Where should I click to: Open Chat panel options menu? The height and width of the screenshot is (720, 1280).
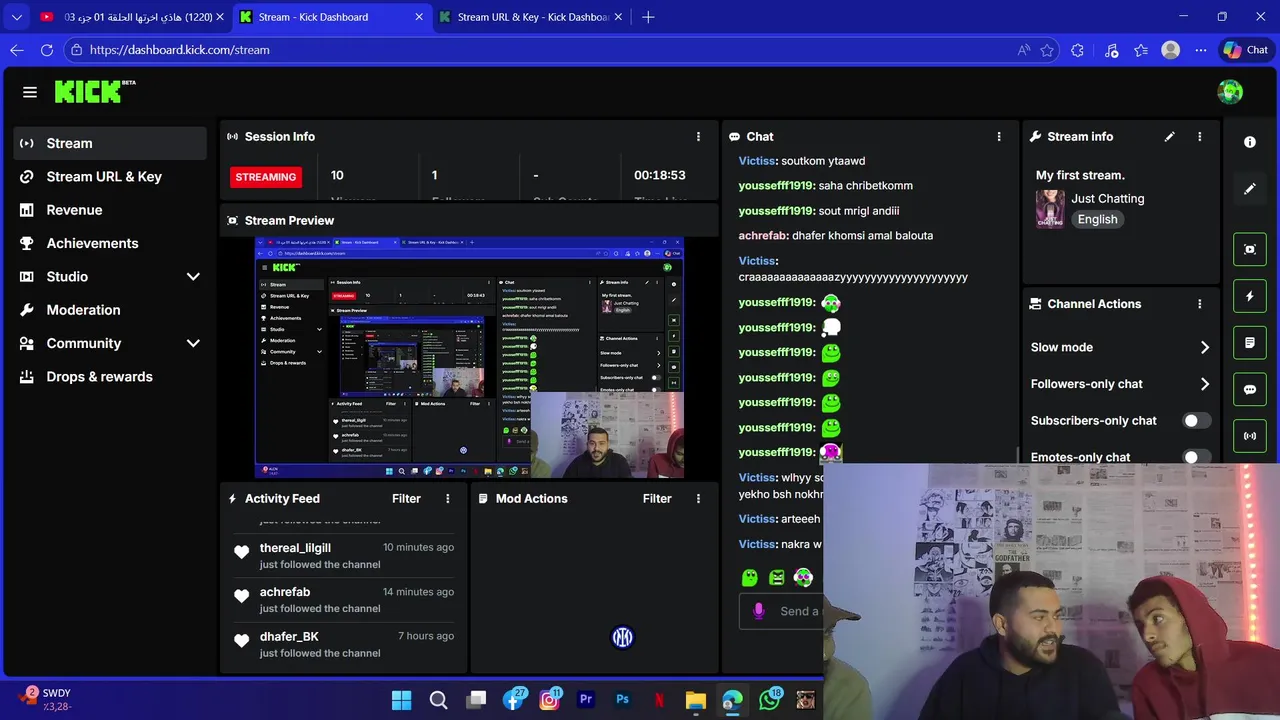[999, 136]
